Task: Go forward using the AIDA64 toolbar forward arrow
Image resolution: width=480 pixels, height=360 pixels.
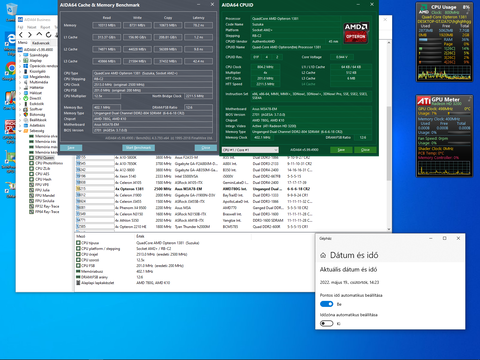Action: (30, 35)
